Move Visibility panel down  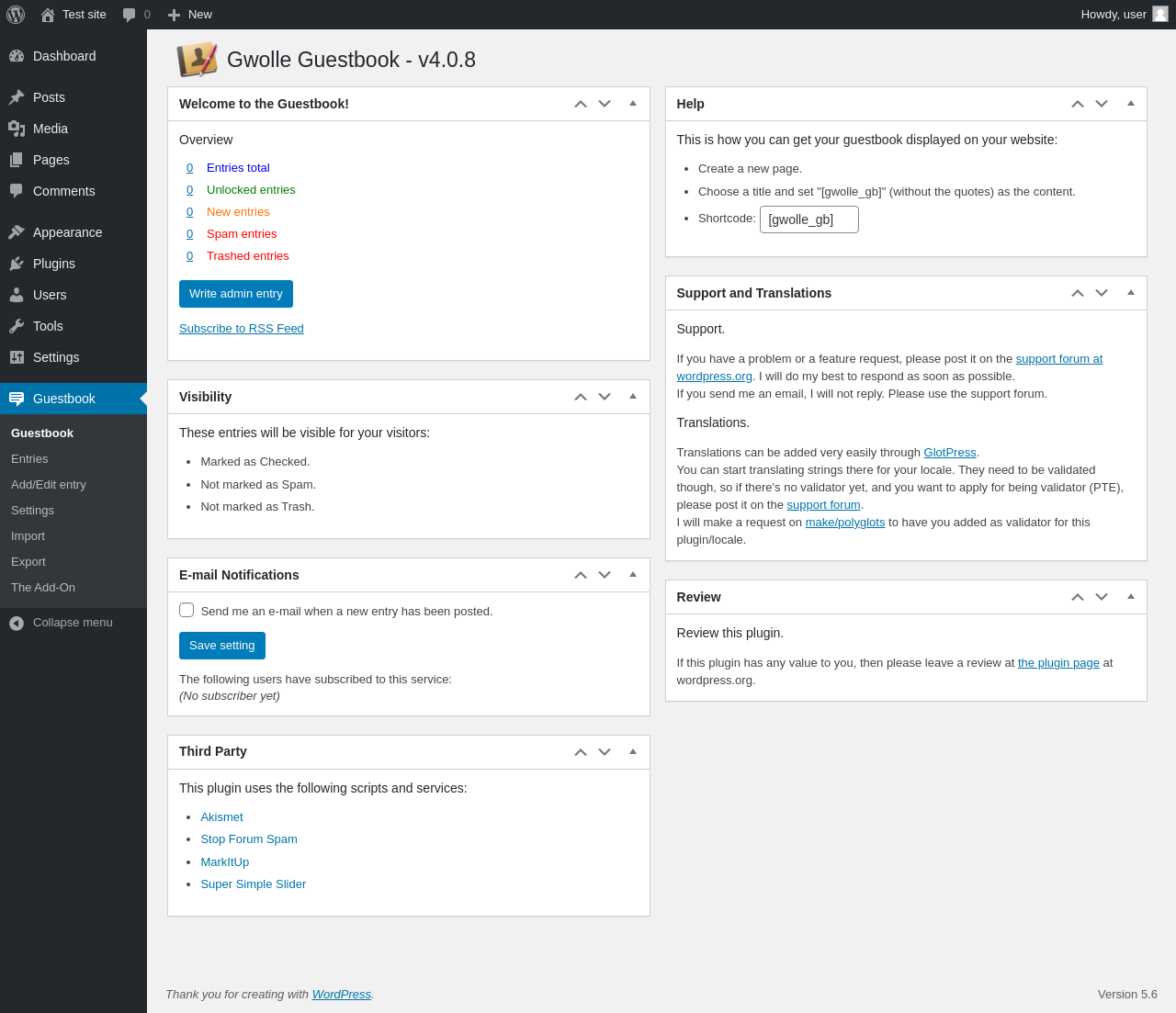(x=605, y=397)
